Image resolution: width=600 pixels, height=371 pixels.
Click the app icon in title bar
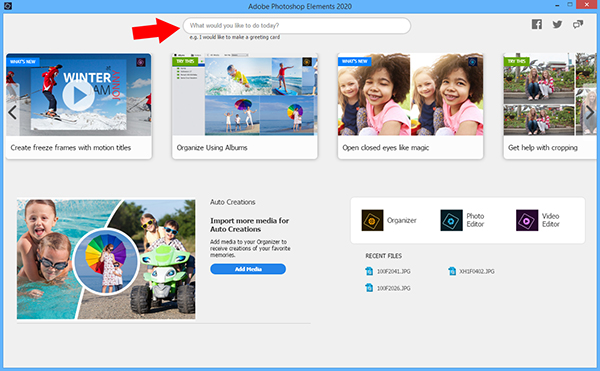[8, 6]
